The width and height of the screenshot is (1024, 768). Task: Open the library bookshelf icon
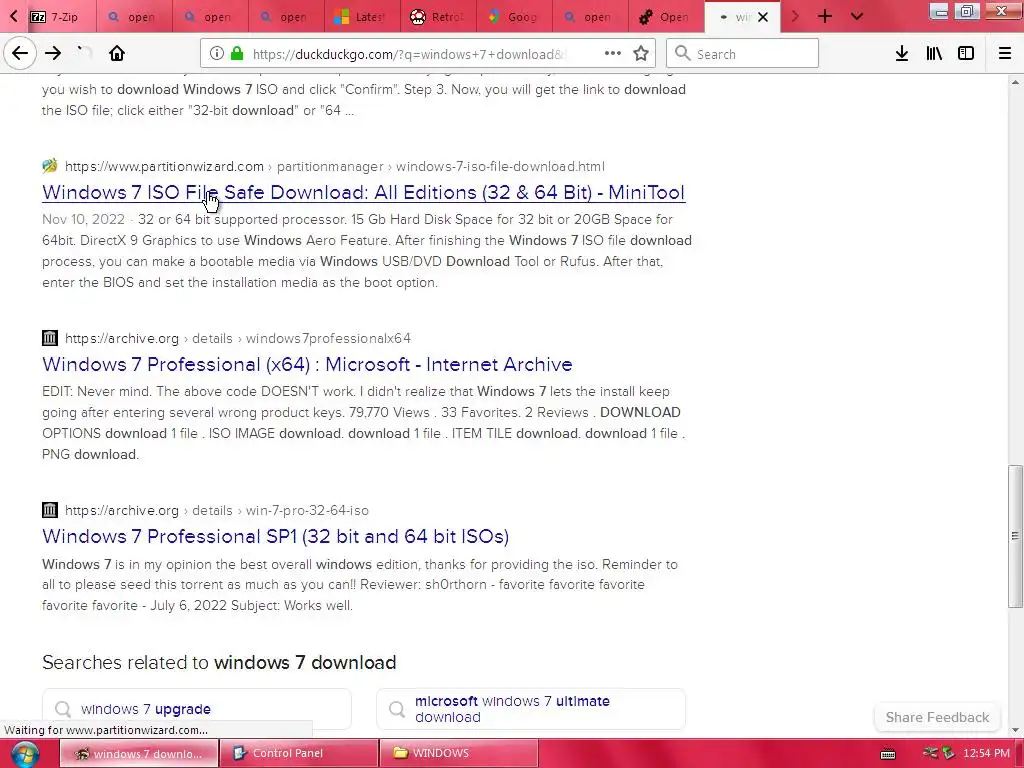[x=934, y=54]
